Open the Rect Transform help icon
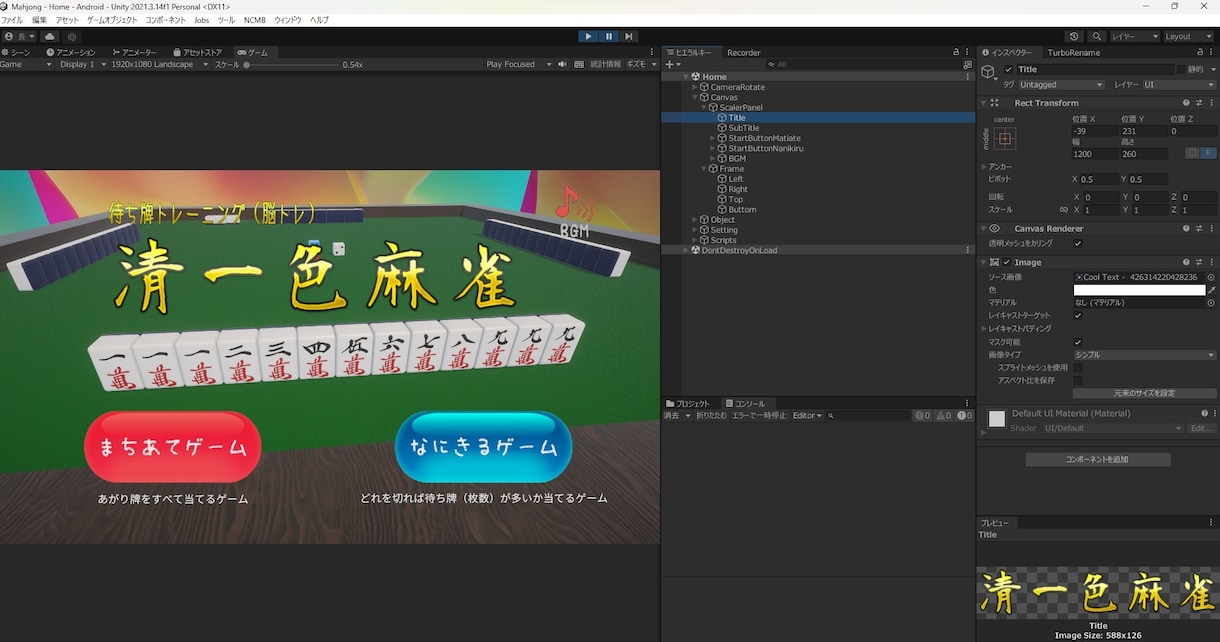This screenshot has width=1220, height=642. (x=1186, y=102)
